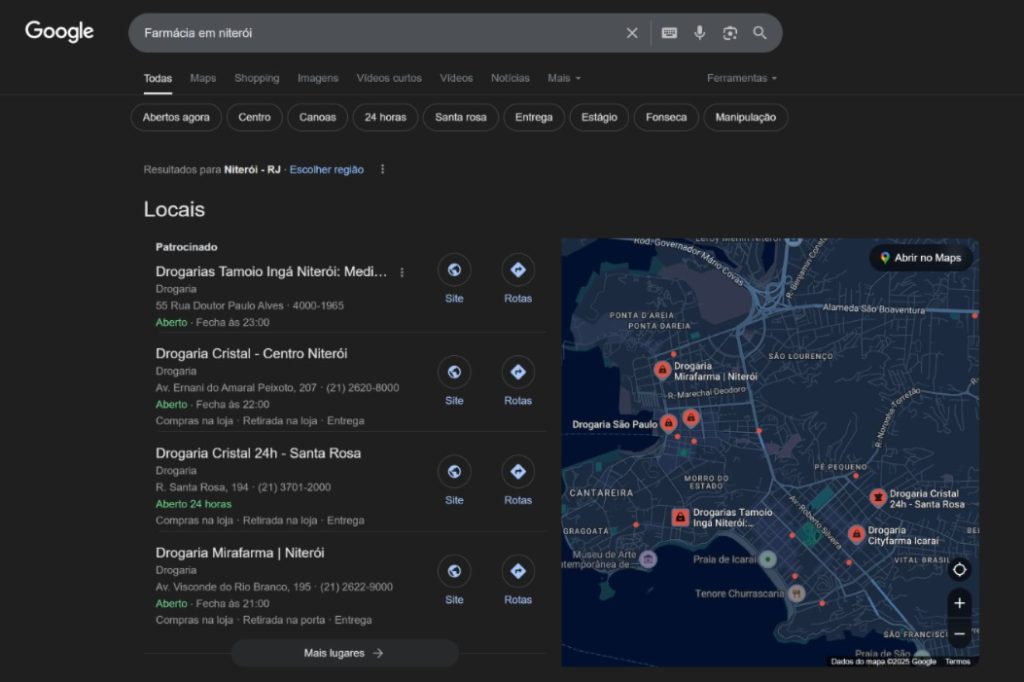Get Rotas directions for Drogaria Cristal 24h
Screen dimensions: 1024x682
(x=518, y=472)
